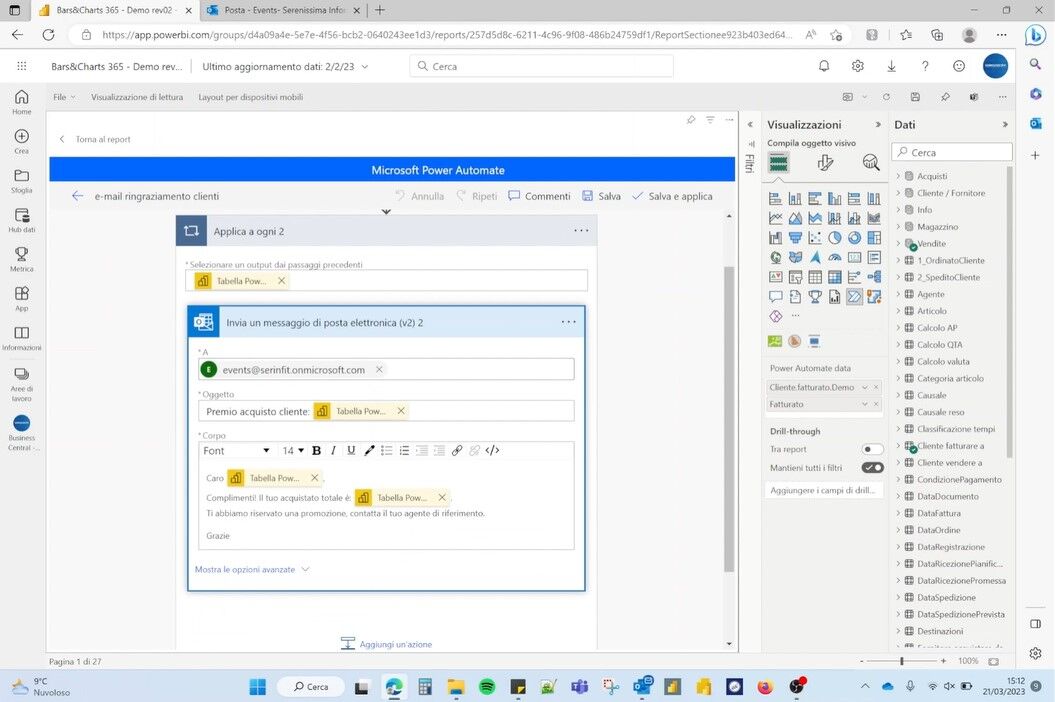
Task: Toggle Mantieni tutti i filtri switch
Action: pos(872,468)
